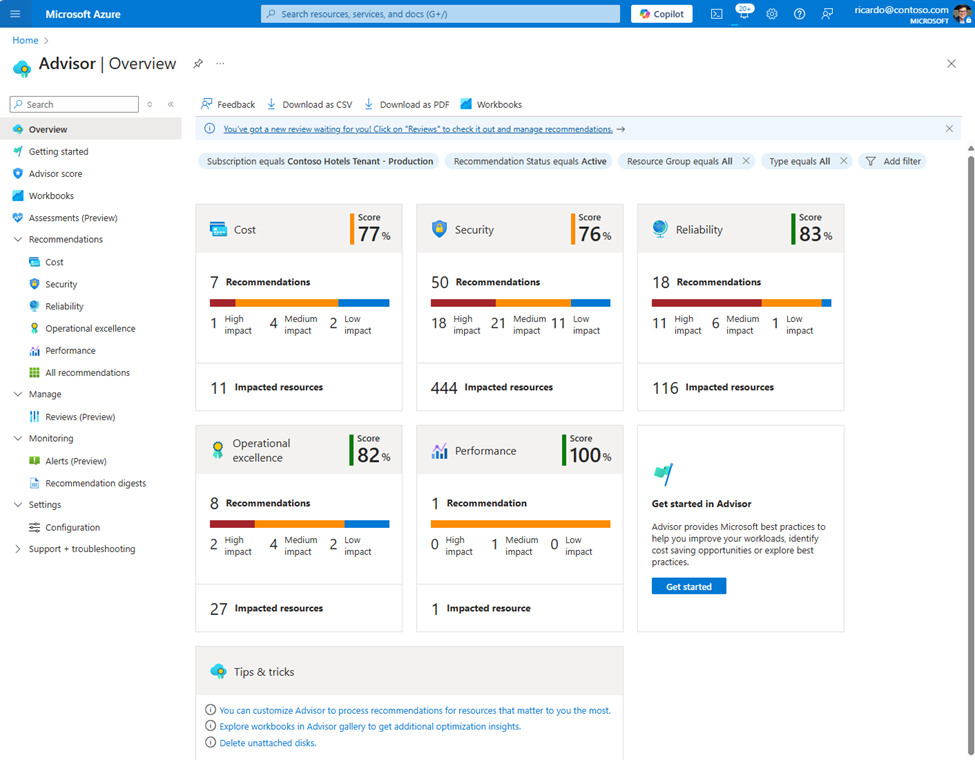Launch Cloud Shell from the top bar

pyautogui.click(x=716, y=14)
